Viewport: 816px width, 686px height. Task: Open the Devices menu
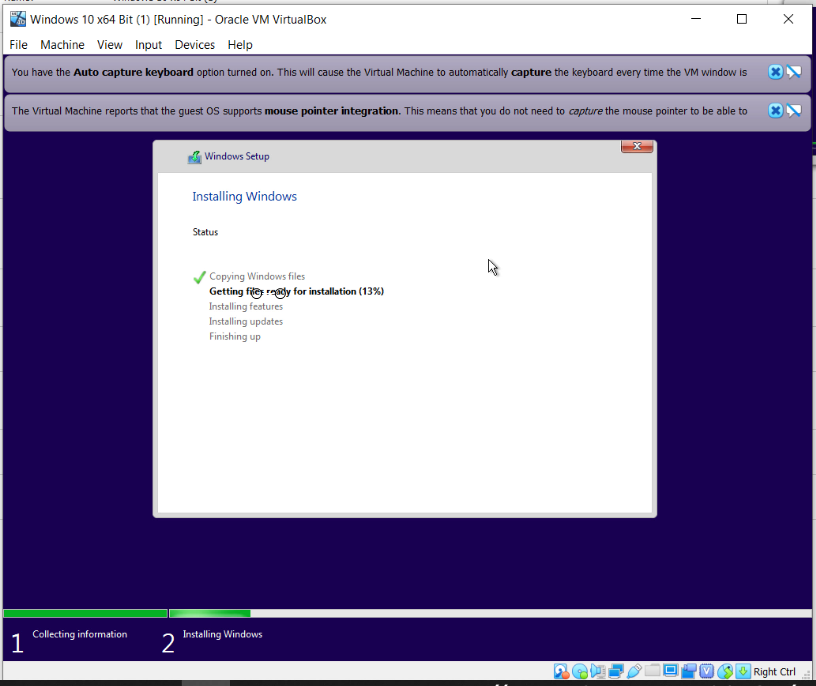click(195, 45)
